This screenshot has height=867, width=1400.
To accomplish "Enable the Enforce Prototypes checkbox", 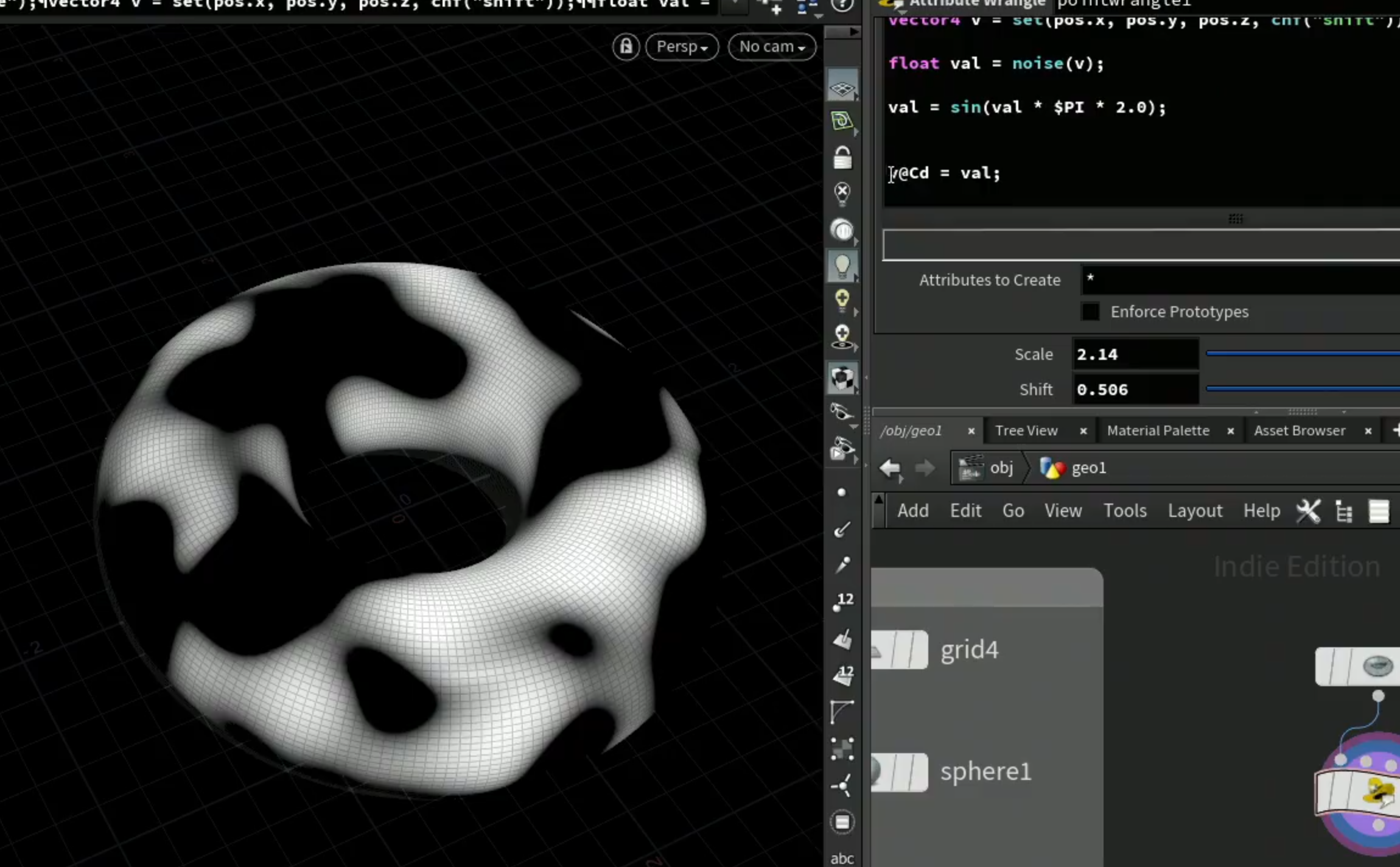I will tap(1090, 312).
